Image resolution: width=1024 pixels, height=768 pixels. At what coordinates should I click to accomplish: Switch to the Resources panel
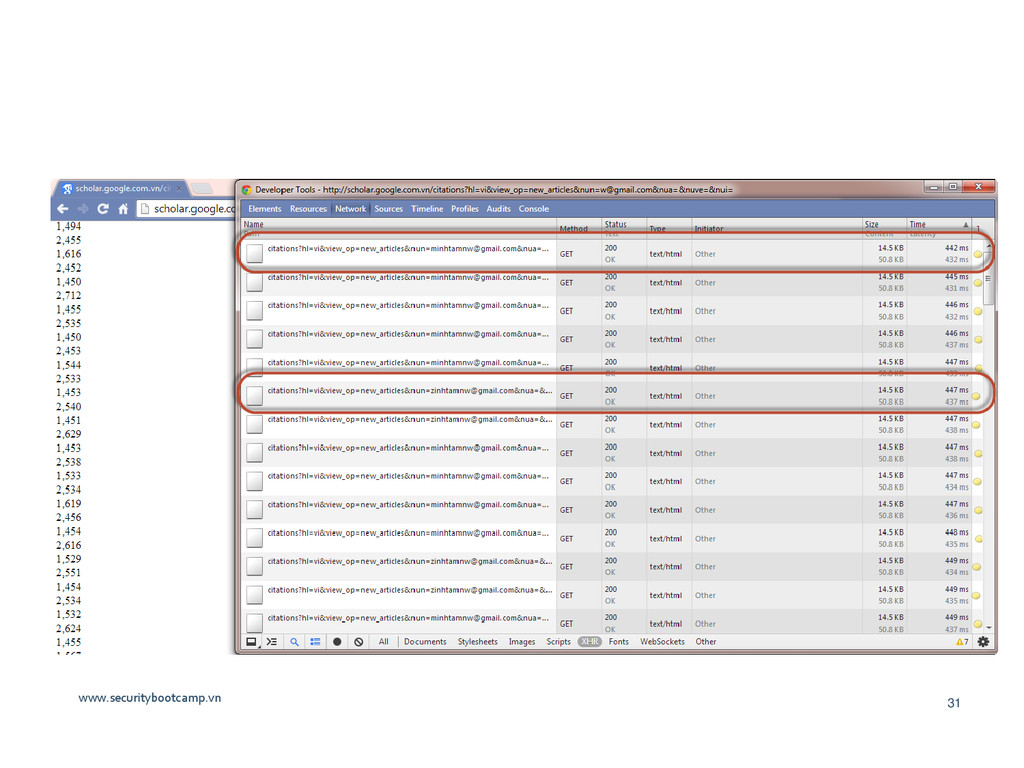coord(308,209)
